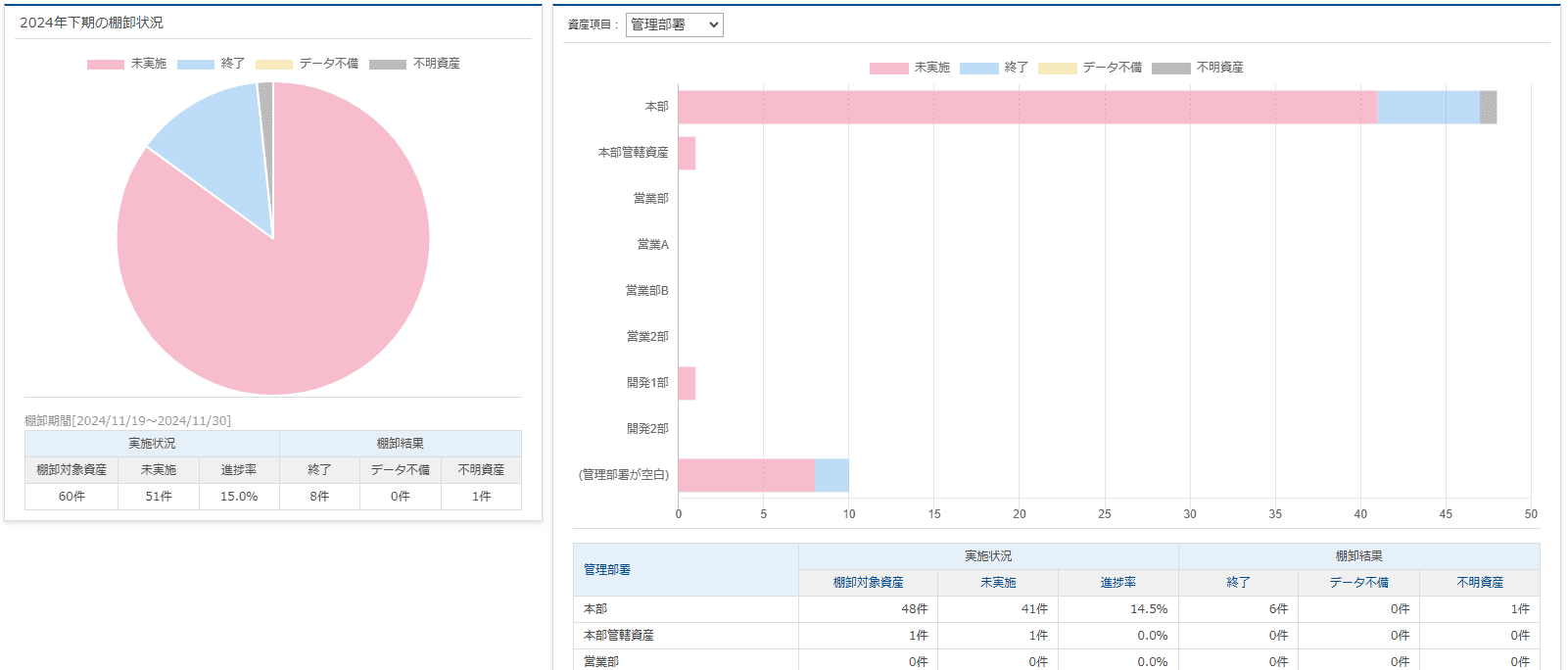This screenshot has width=1568, height=670.
Task: Click the gray 不明資産 segment of 本部 bar
Action: [1488, 108]
